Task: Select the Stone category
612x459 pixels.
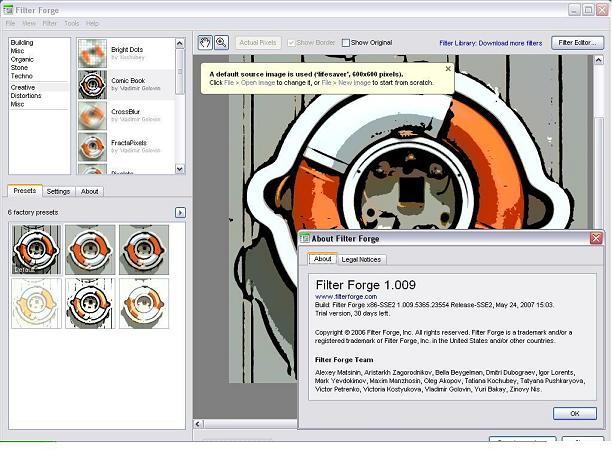Action: click(x=19, y=68)
